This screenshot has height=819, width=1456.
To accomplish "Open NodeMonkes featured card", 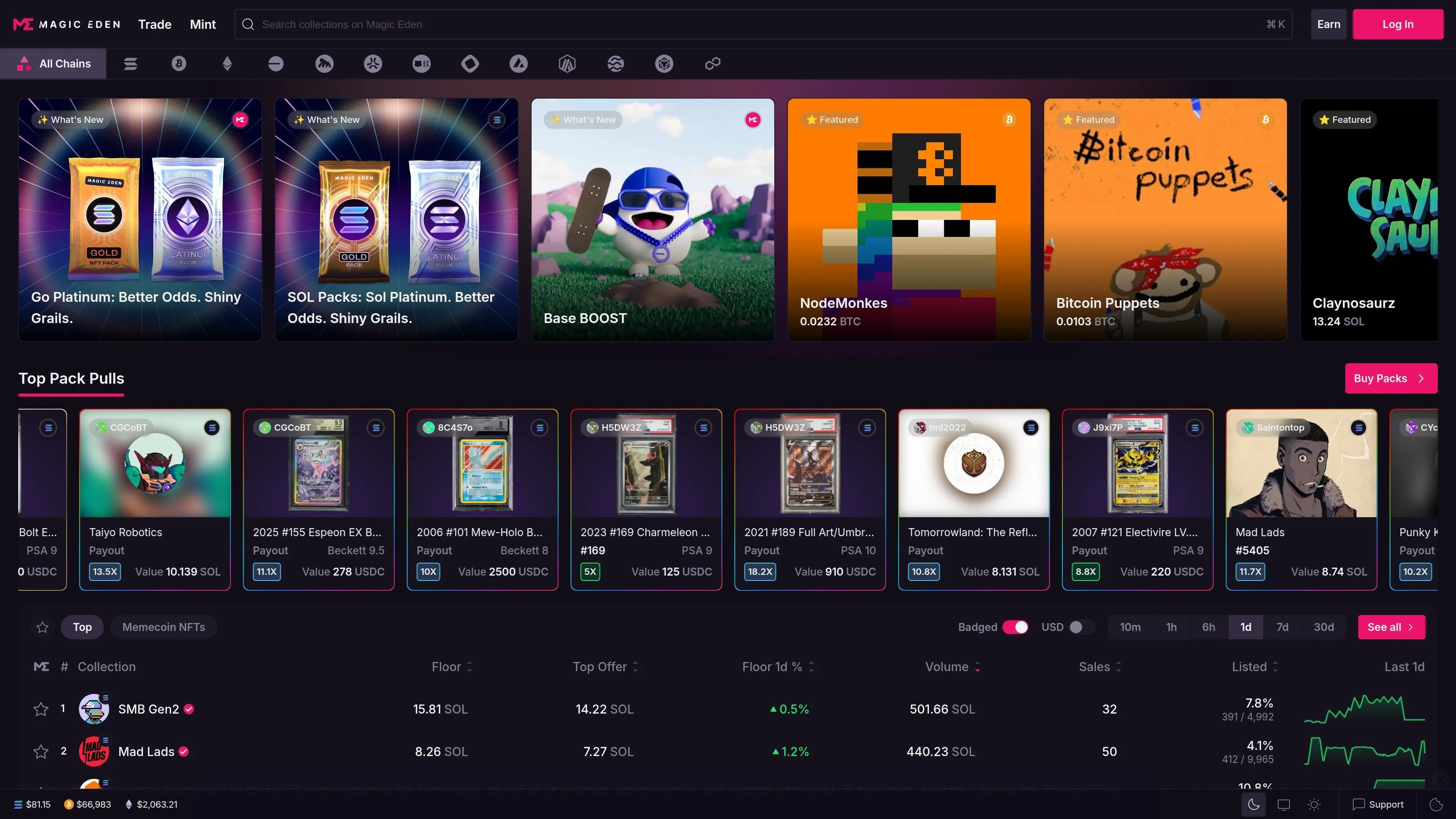I will [x=909, y=220].
